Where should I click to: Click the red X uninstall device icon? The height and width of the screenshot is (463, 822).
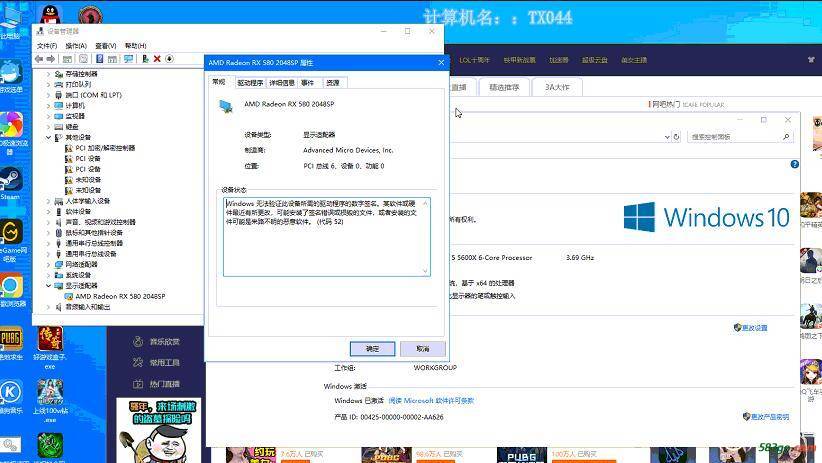coord(157,59)
